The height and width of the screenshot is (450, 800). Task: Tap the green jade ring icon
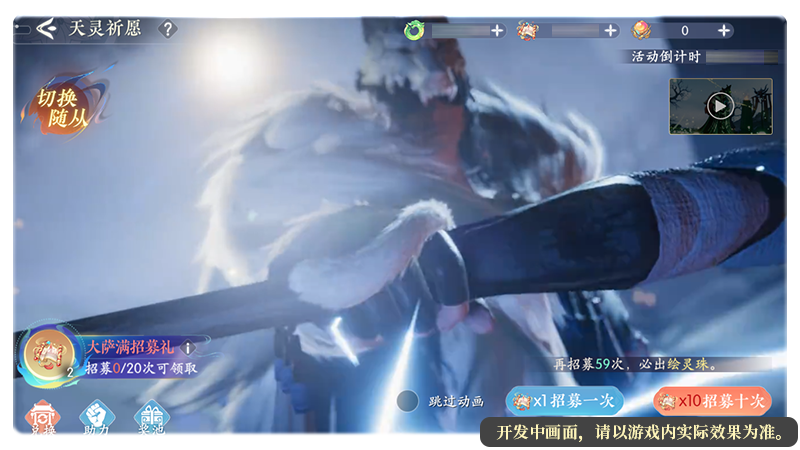[414, 31]
